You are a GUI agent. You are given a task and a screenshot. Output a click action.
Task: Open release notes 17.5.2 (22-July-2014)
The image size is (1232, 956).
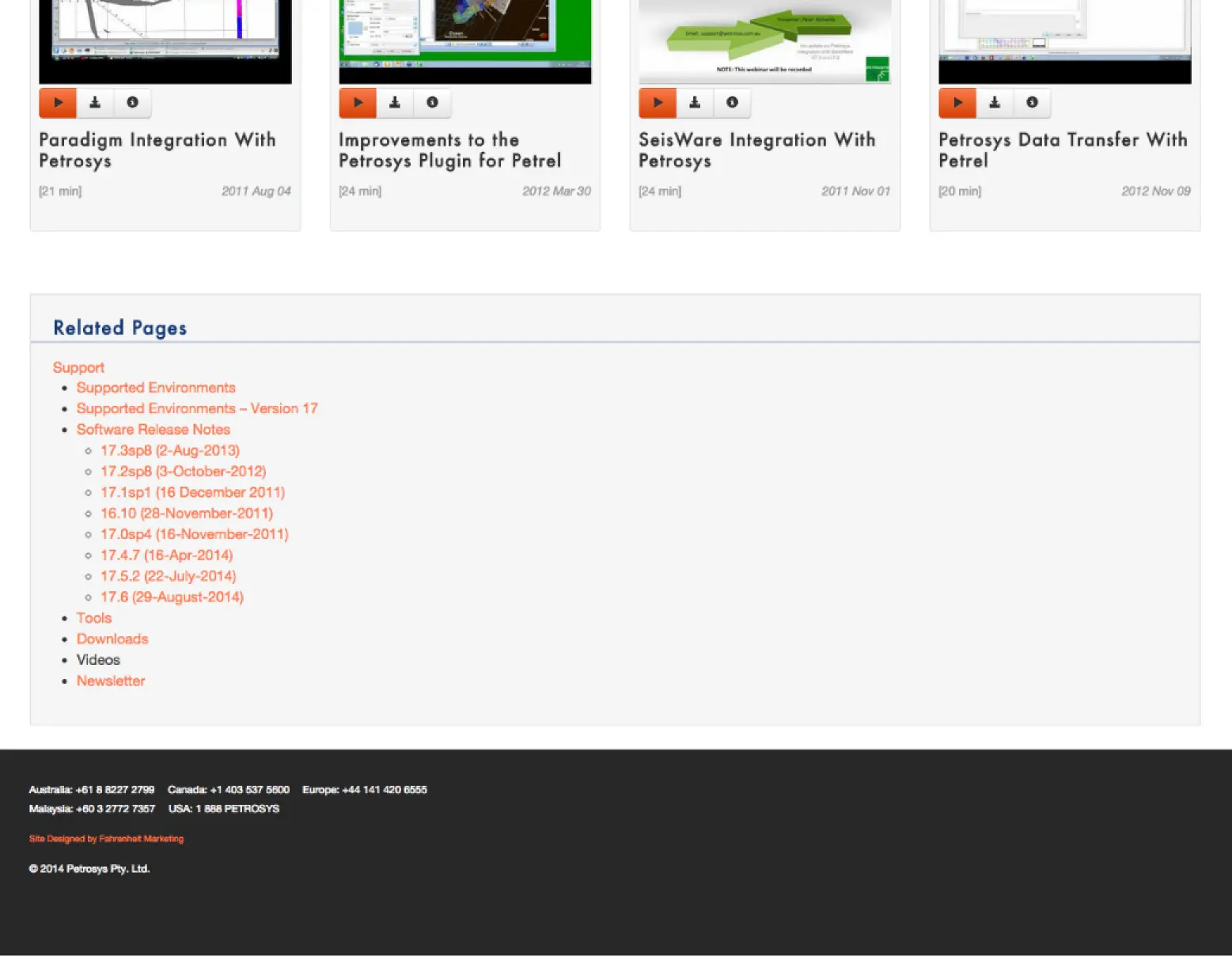(x=169, y=576)
